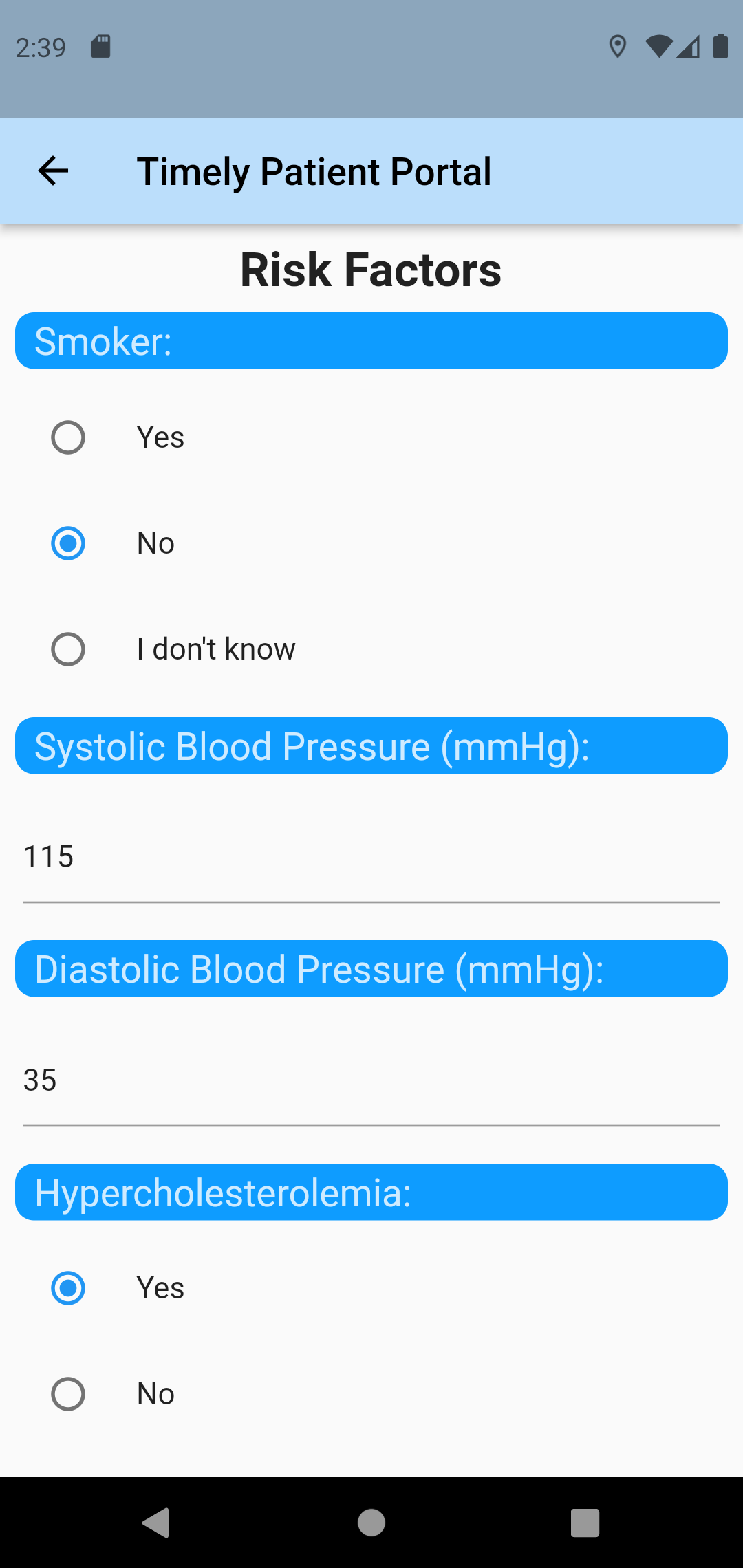Tap the Hypercholesterolemia section header
This screenshot has height=1568, width=743.
(x=371, y=1193)
